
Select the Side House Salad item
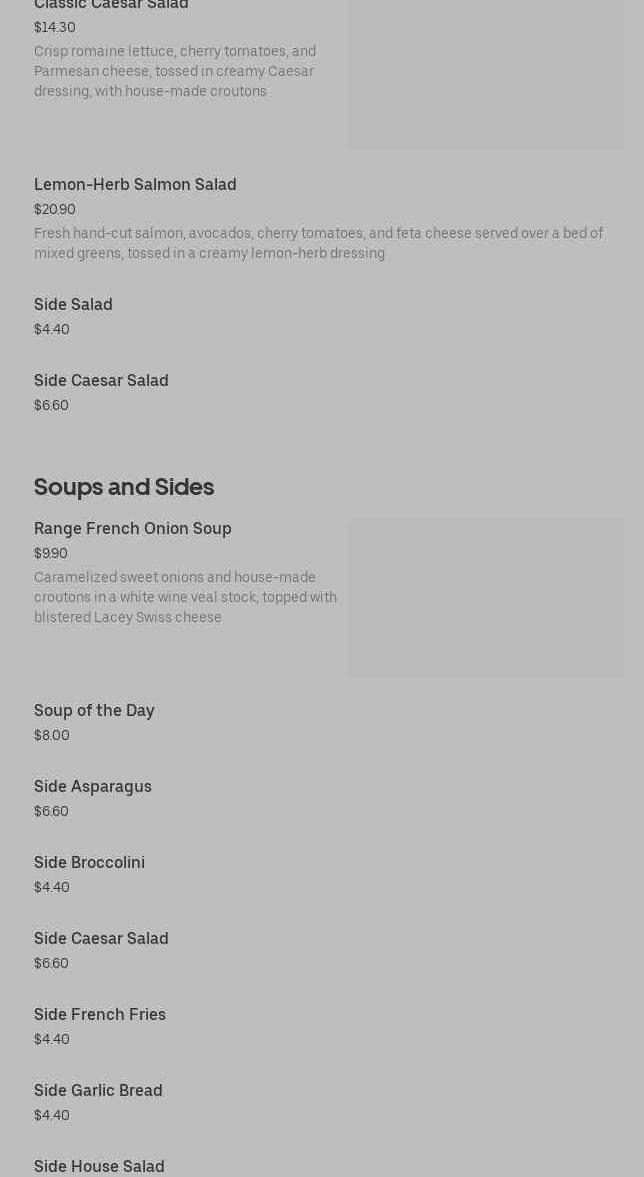(x=99, y=1167)
